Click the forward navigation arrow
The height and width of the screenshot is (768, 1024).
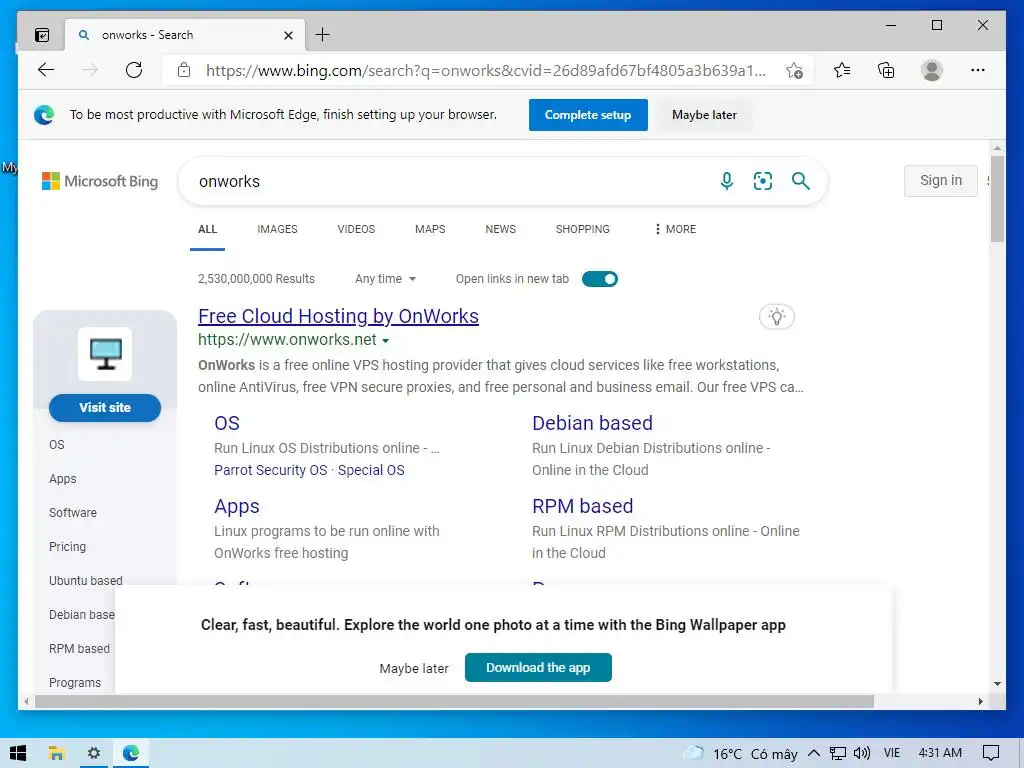(90, 70)
